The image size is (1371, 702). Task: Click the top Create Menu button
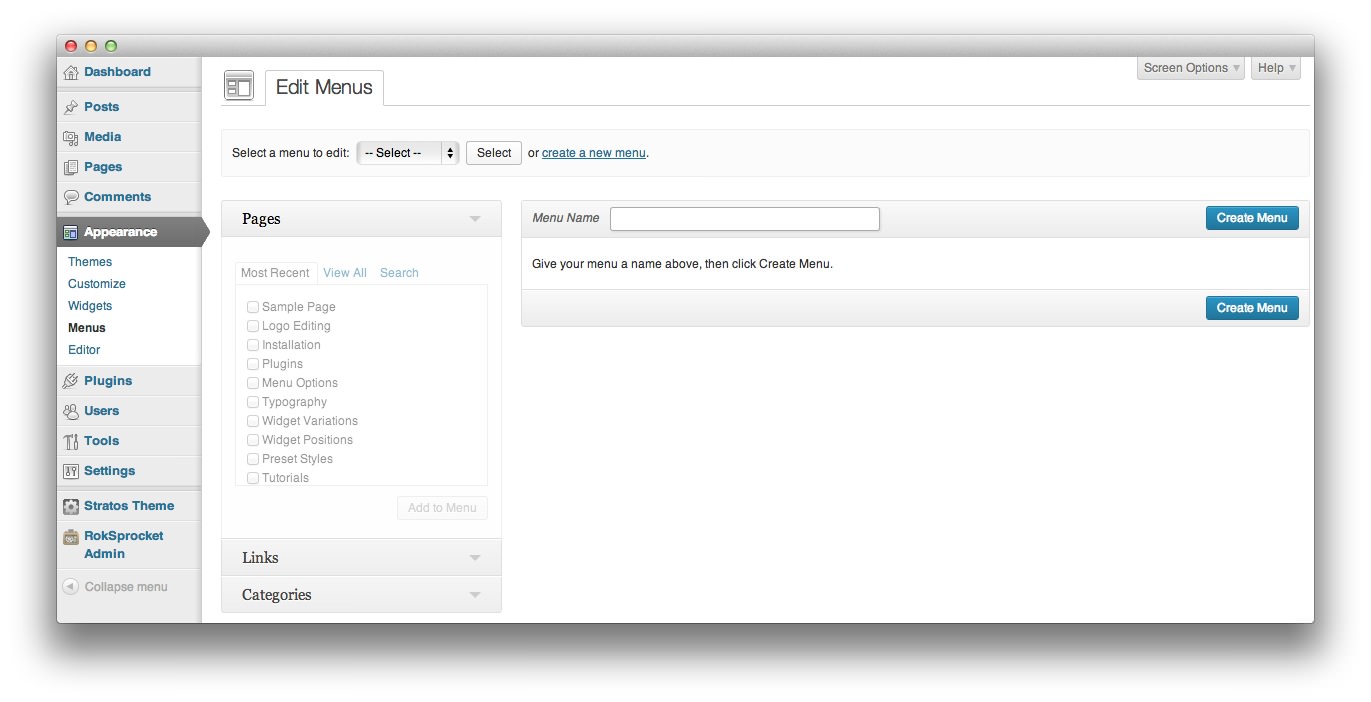(x=1251, y=218)
